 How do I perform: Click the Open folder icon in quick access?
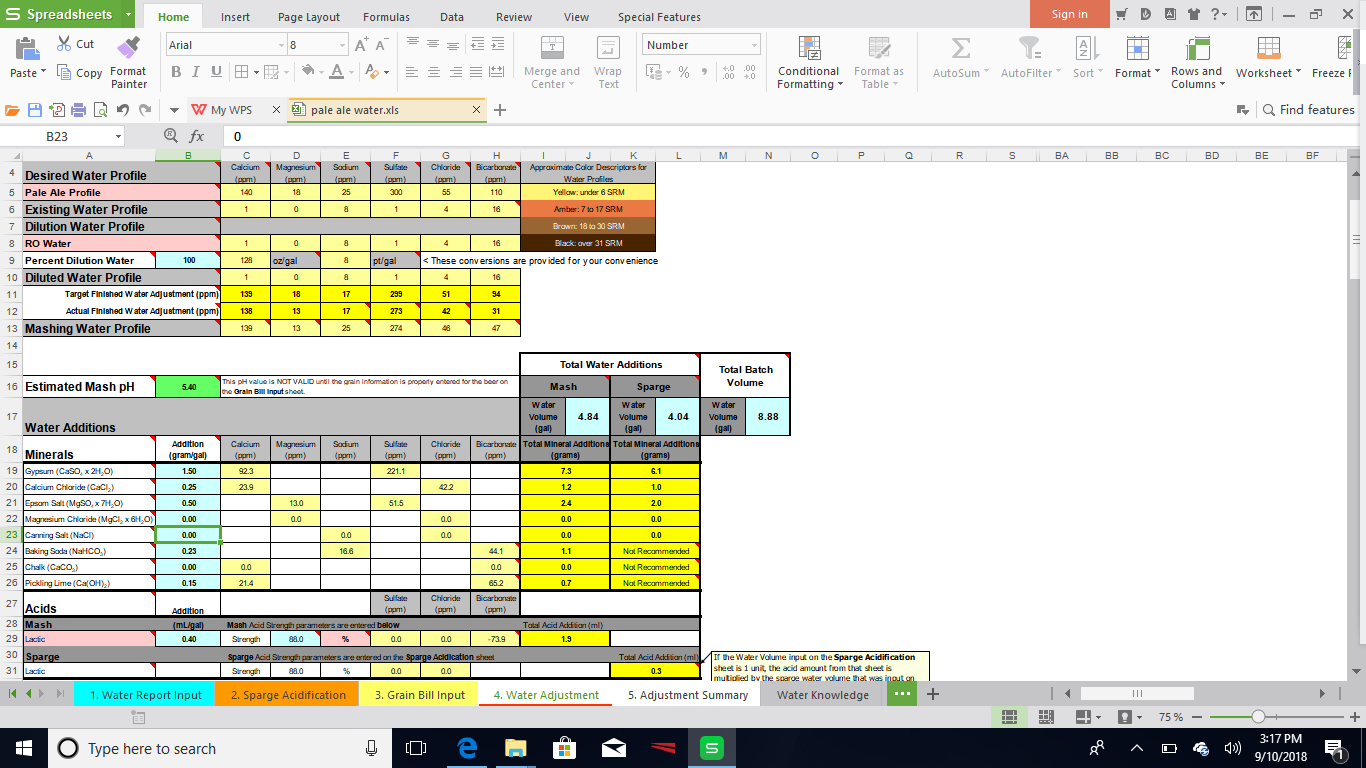click(13, 110)
